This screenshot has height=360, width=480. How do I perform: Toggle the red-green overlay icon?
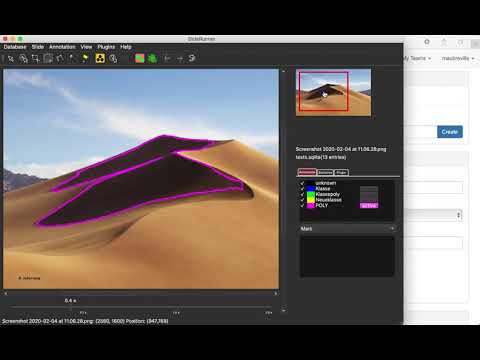pyautogui.click(x=140, y=58)
